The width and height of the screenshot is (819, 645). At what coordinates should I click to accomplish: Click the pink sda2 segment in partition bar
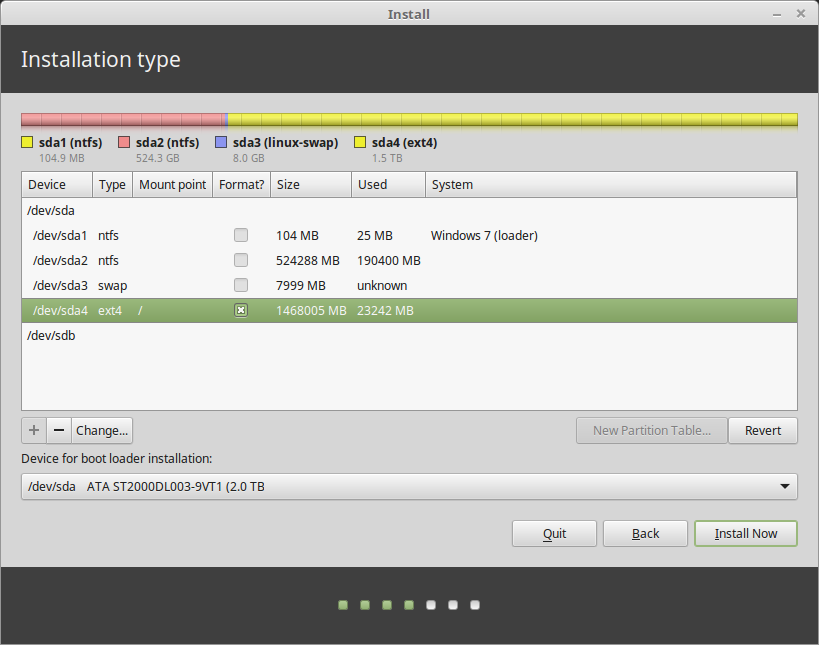point(123,120)
